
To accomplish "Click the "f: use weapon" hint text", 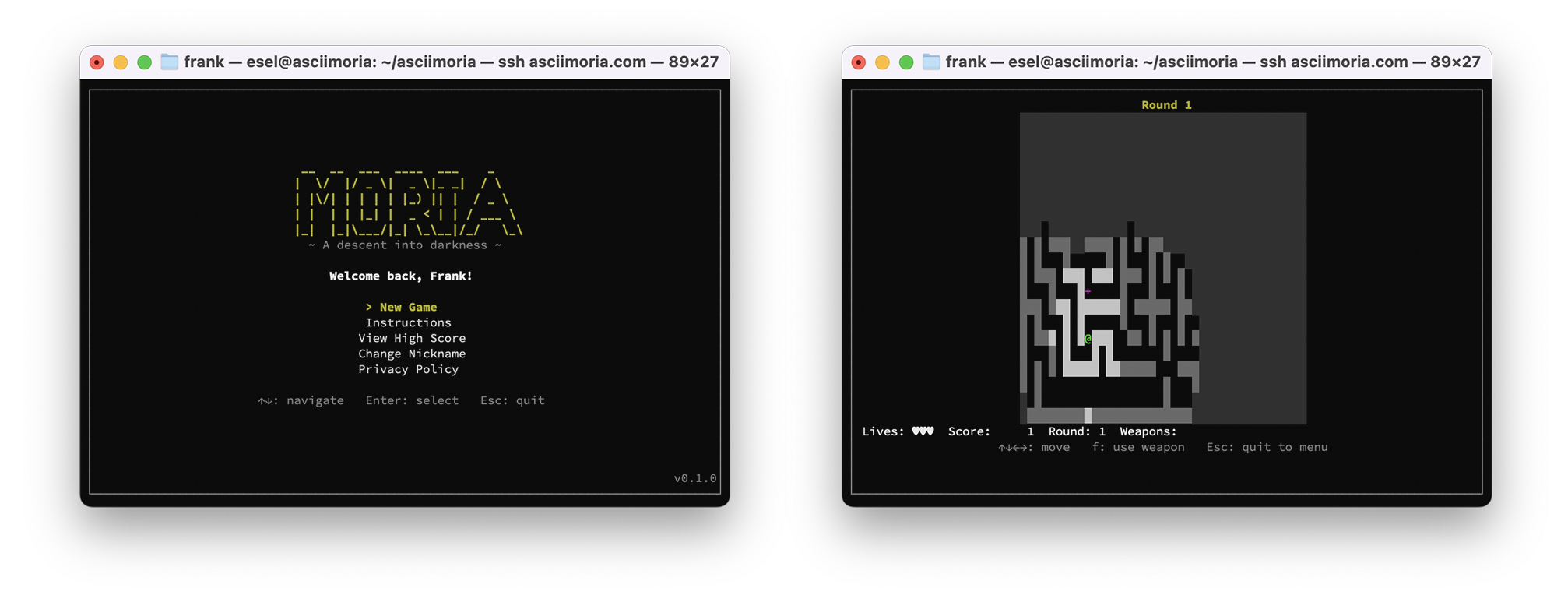I will coord(1137,447).
